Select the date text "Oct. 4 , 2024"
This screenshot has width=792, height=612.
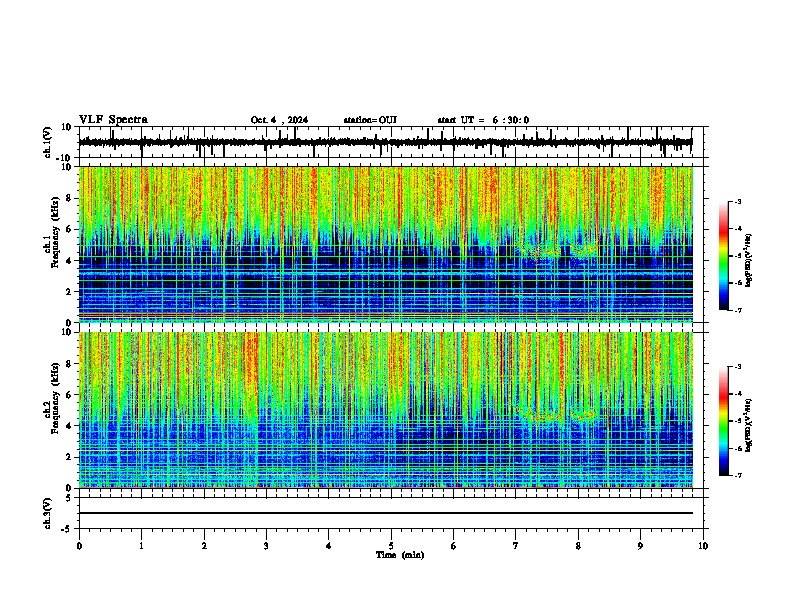click(x=279, y=120)
